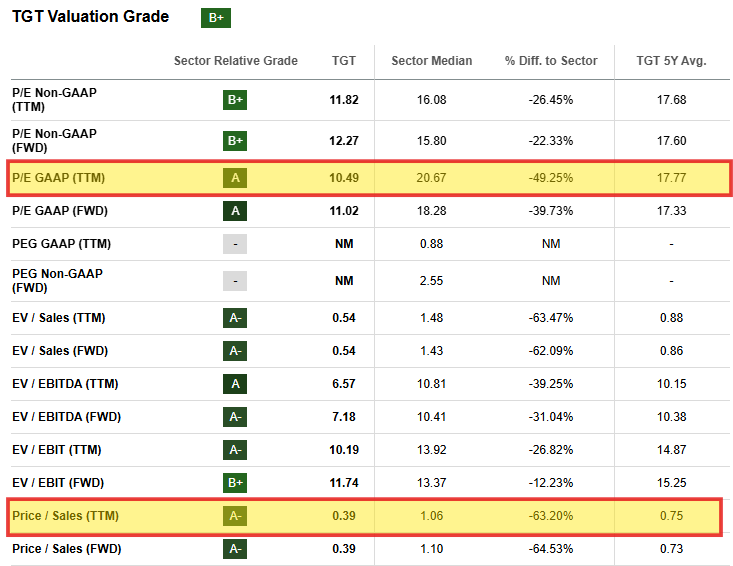
Task: Click sector median value 20.67
Action: tap(431, 178)
